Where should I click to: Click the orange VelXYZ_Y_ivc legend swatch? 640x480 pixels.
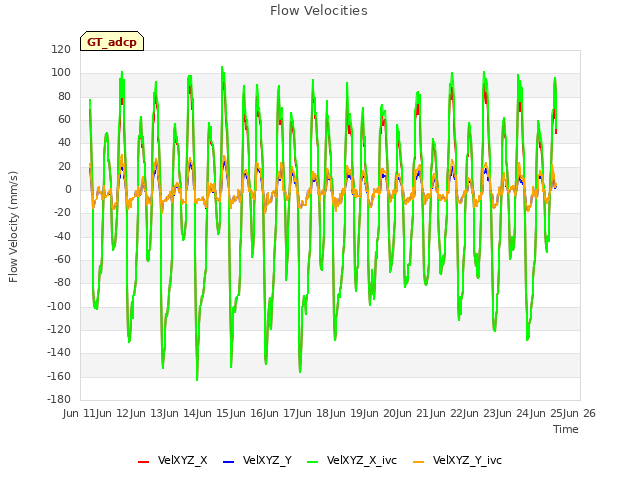tap(418, 462)
